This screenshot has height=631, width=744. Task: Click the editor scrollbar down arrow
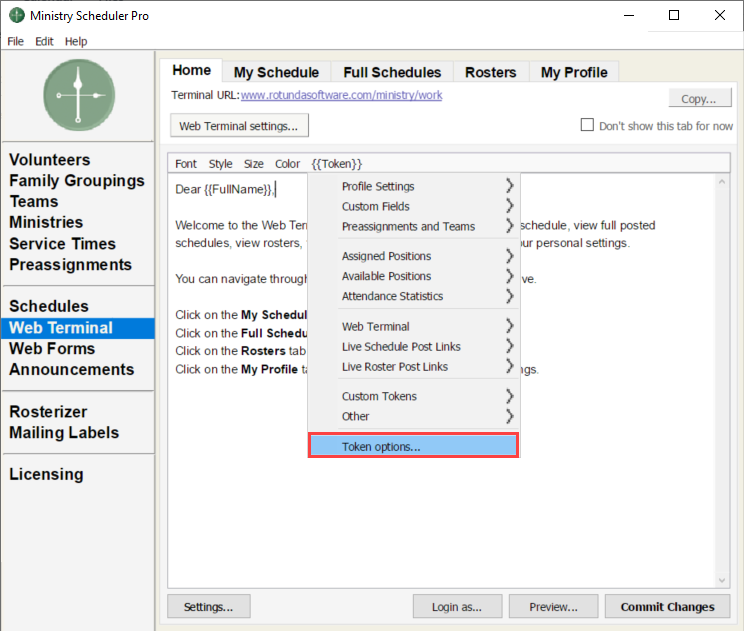pyautogui.click(x=722, y=580)
